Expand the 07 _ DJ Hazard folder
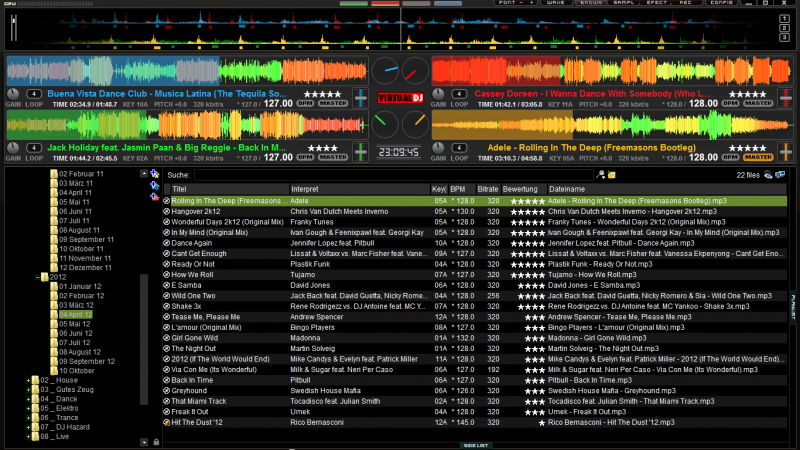 coord(28,428)
